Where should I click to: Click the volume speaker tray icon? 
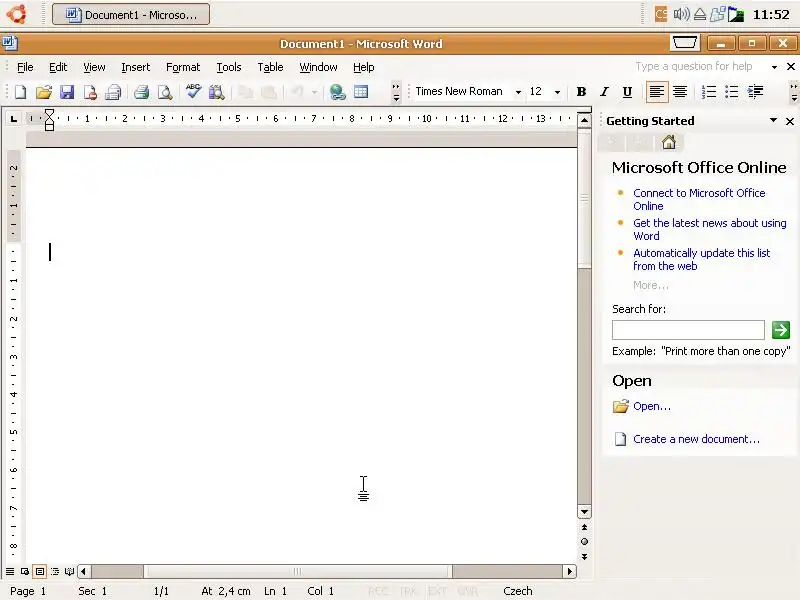(681, 14)
